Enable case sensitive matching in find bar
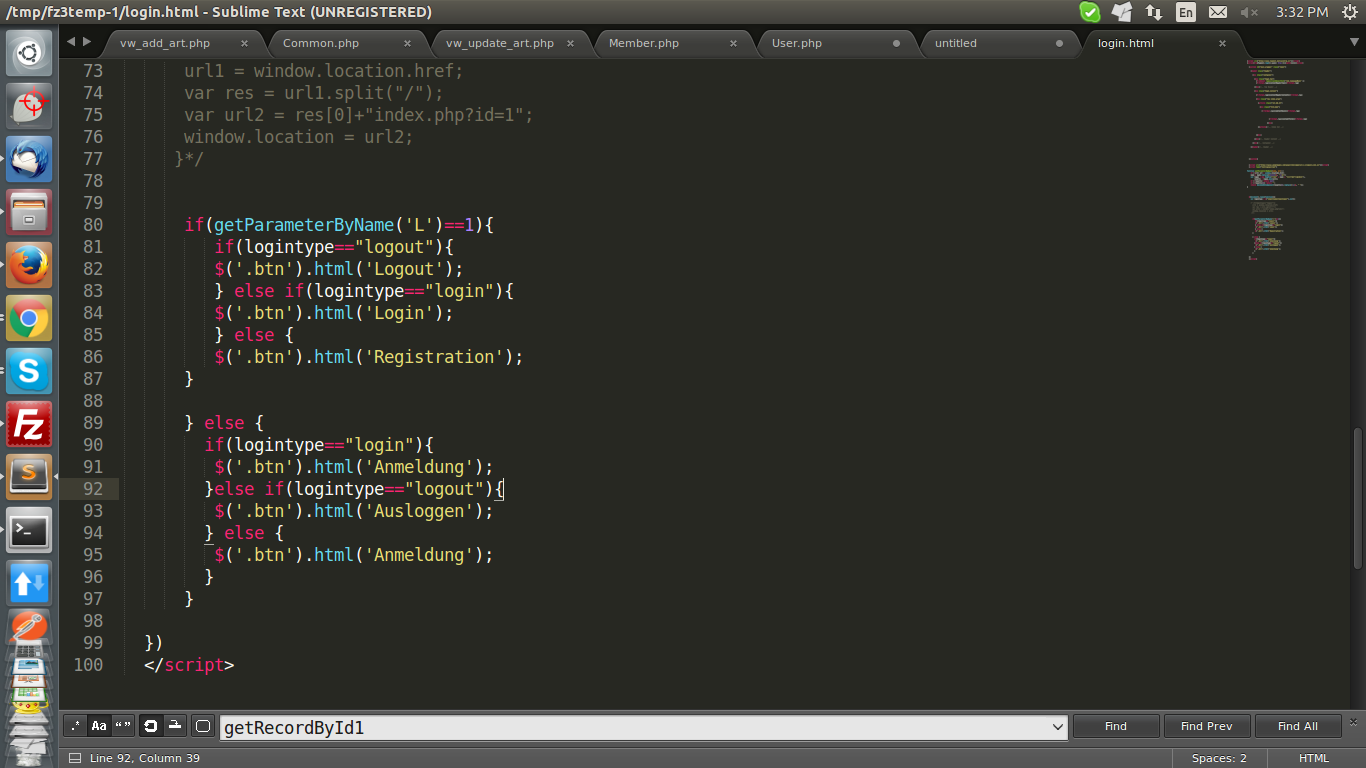1366x768 pixels. [99, 727]
